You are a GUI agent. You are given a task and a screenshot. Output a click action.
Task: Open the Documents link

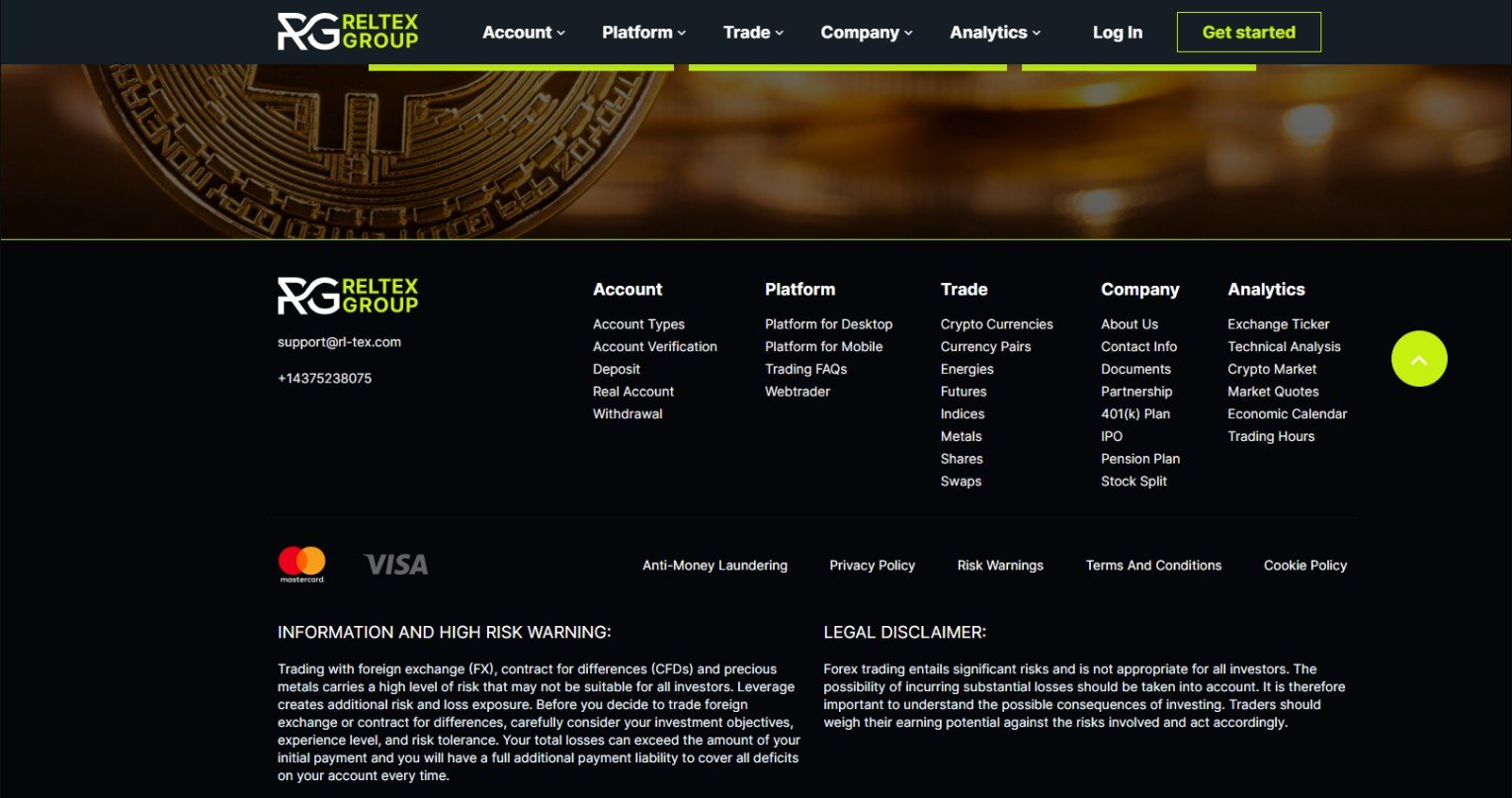pos(1135,369)
